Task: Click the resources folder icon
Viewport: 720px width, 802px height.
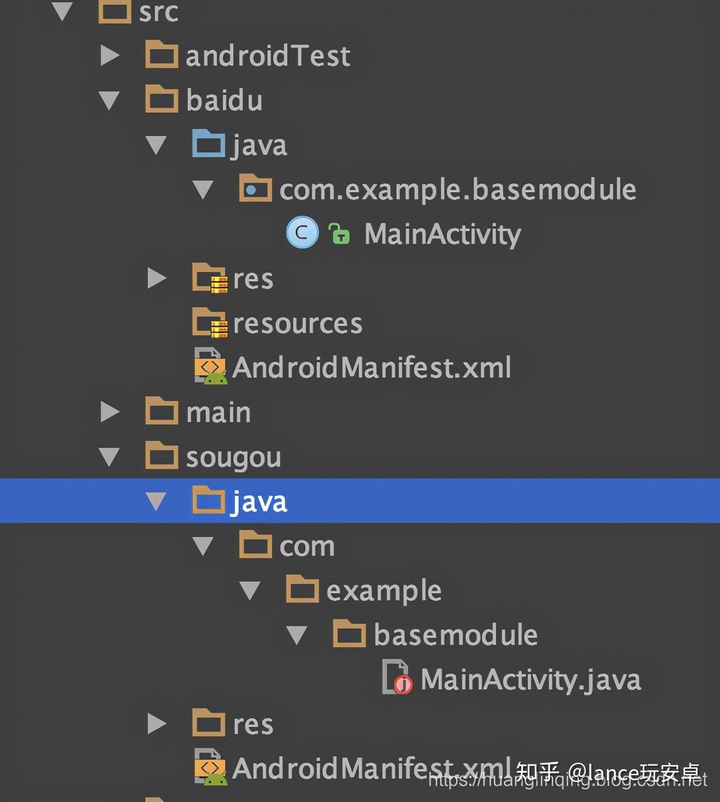Action: (210, 322)
